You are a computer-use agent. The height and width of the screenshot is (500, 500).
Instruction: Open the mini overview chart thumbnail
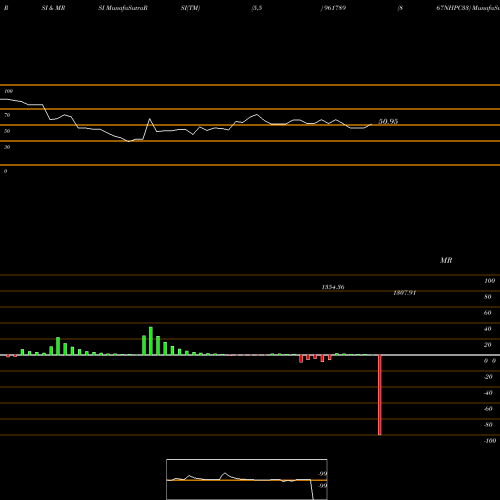pyautogui.click(x=247, y=479)
